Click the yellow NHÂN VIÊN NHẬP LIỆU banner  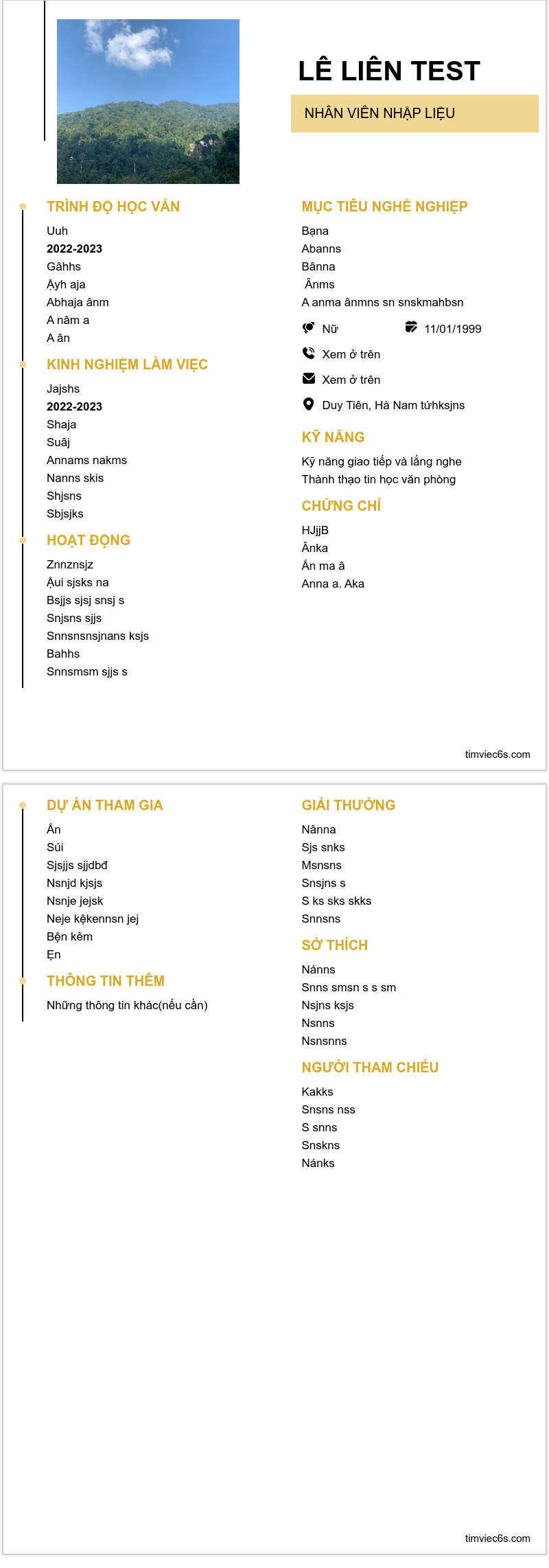point(414,113)
